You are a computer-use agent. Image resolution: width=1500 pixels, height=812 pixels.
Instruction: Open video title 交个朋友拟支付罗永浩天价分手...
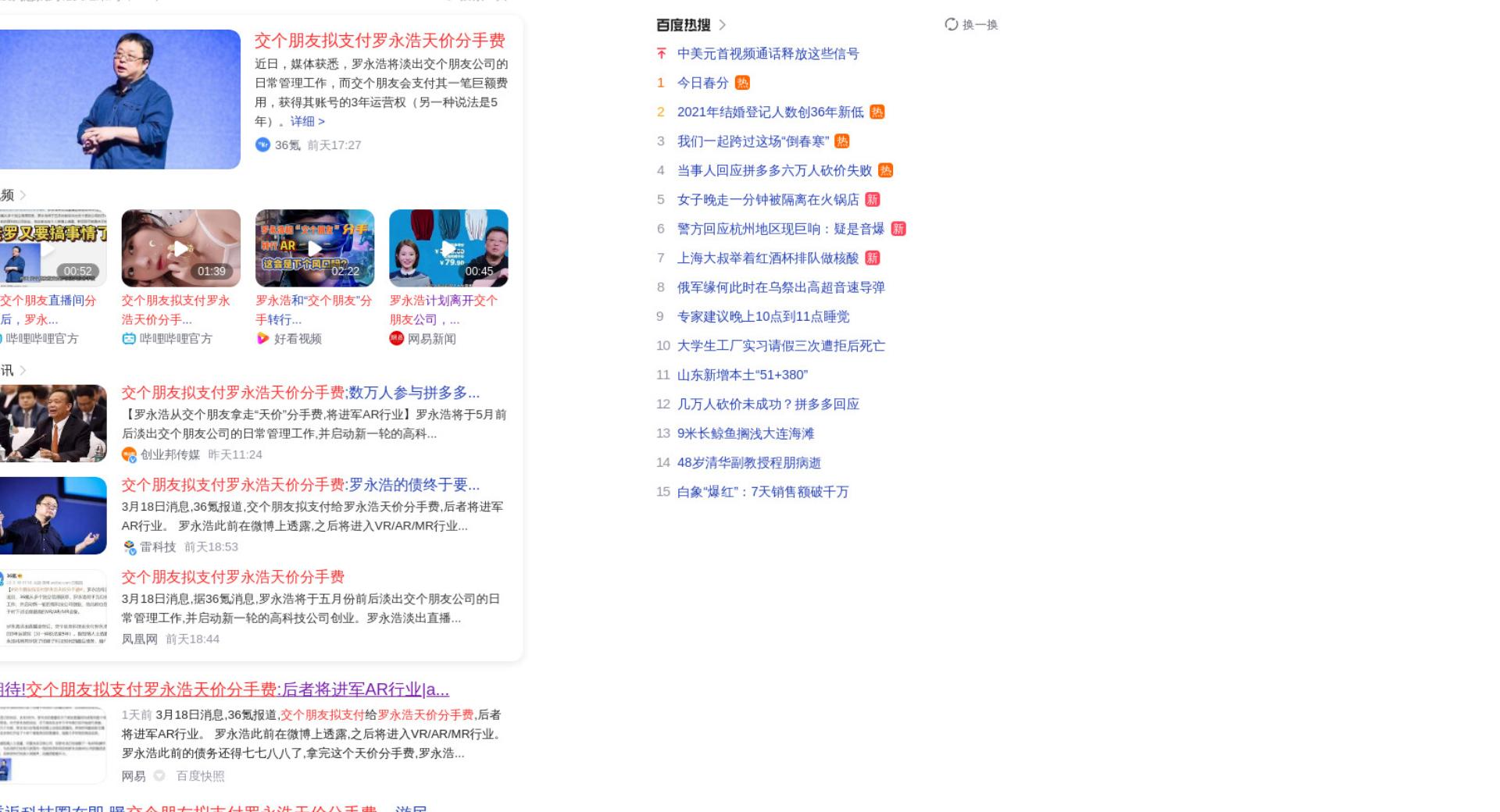click(x=176, y=310)
